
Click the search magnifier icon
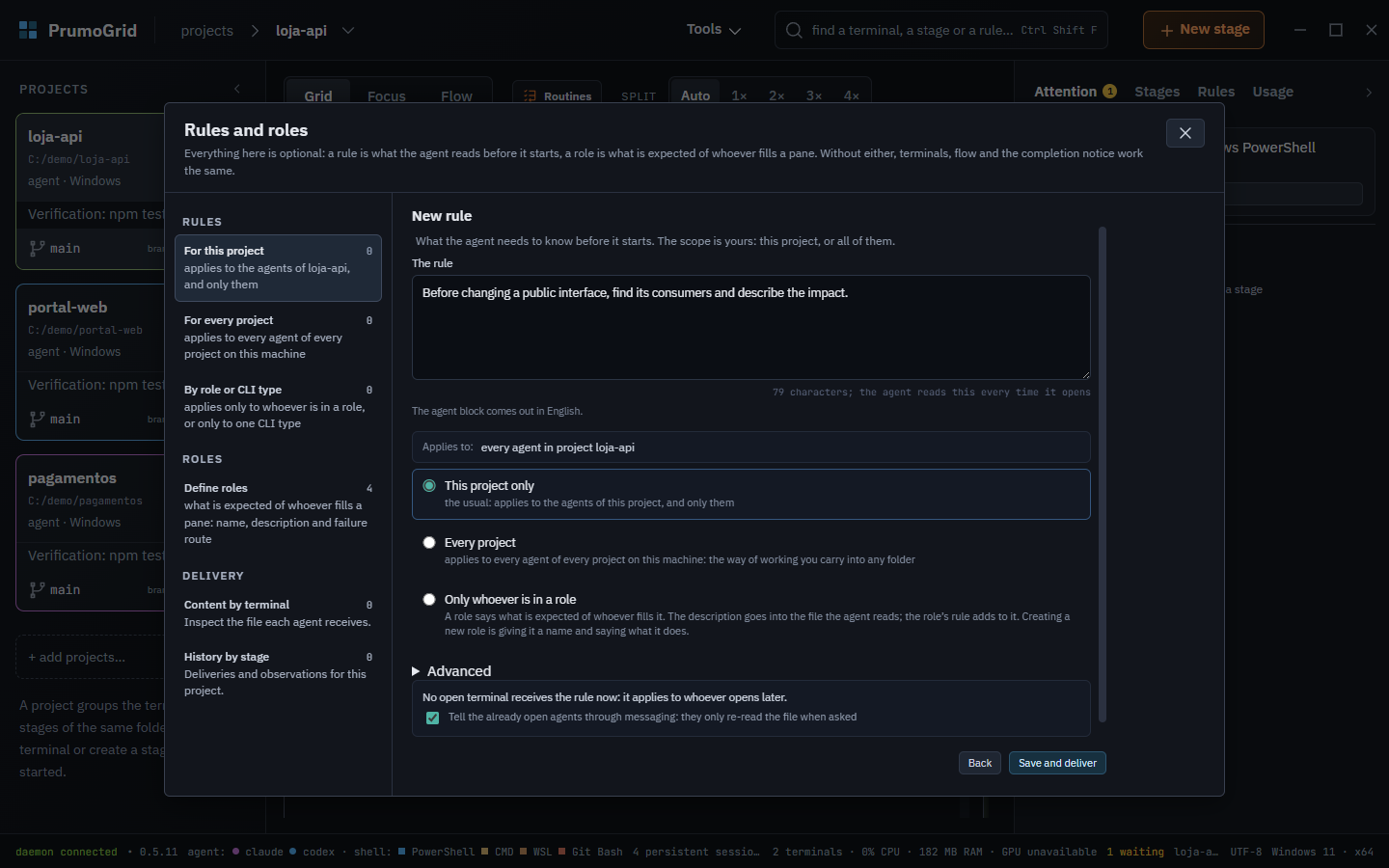(794, 30)
